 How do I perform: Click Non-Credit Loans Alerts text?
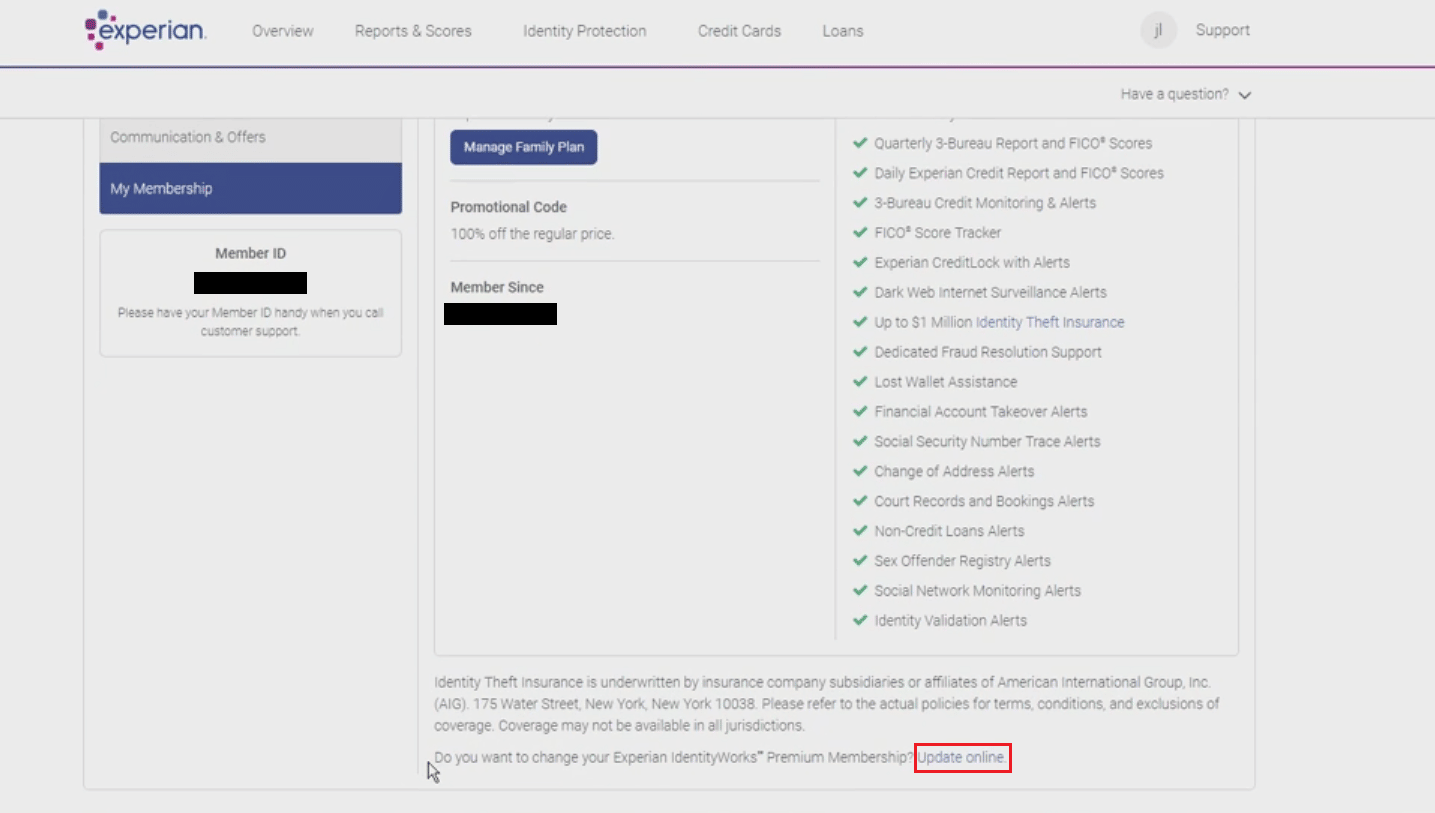949,531
